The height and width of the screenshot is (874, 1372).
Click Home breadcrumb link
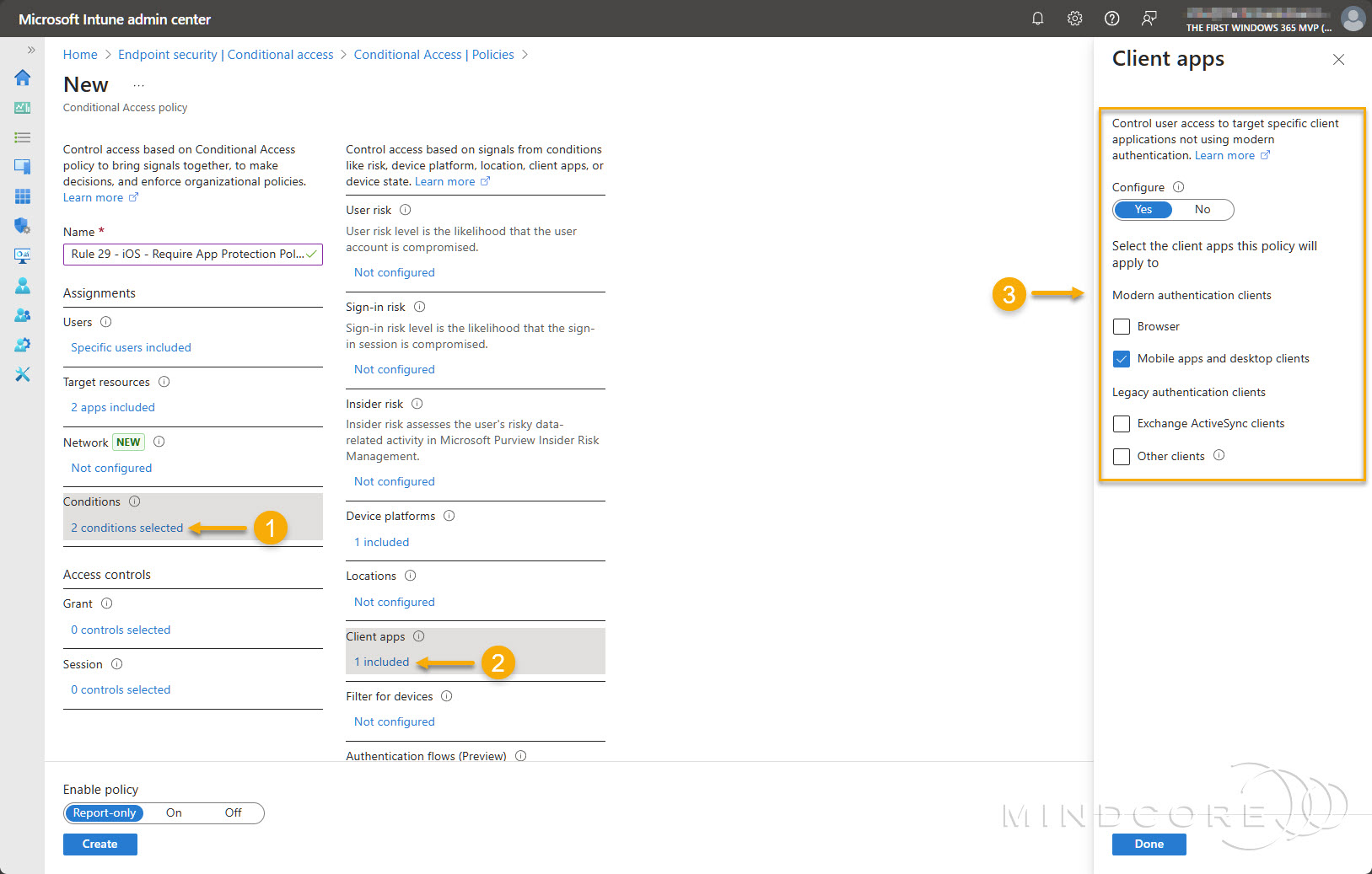pyautogui.click(x=80, y=55)
